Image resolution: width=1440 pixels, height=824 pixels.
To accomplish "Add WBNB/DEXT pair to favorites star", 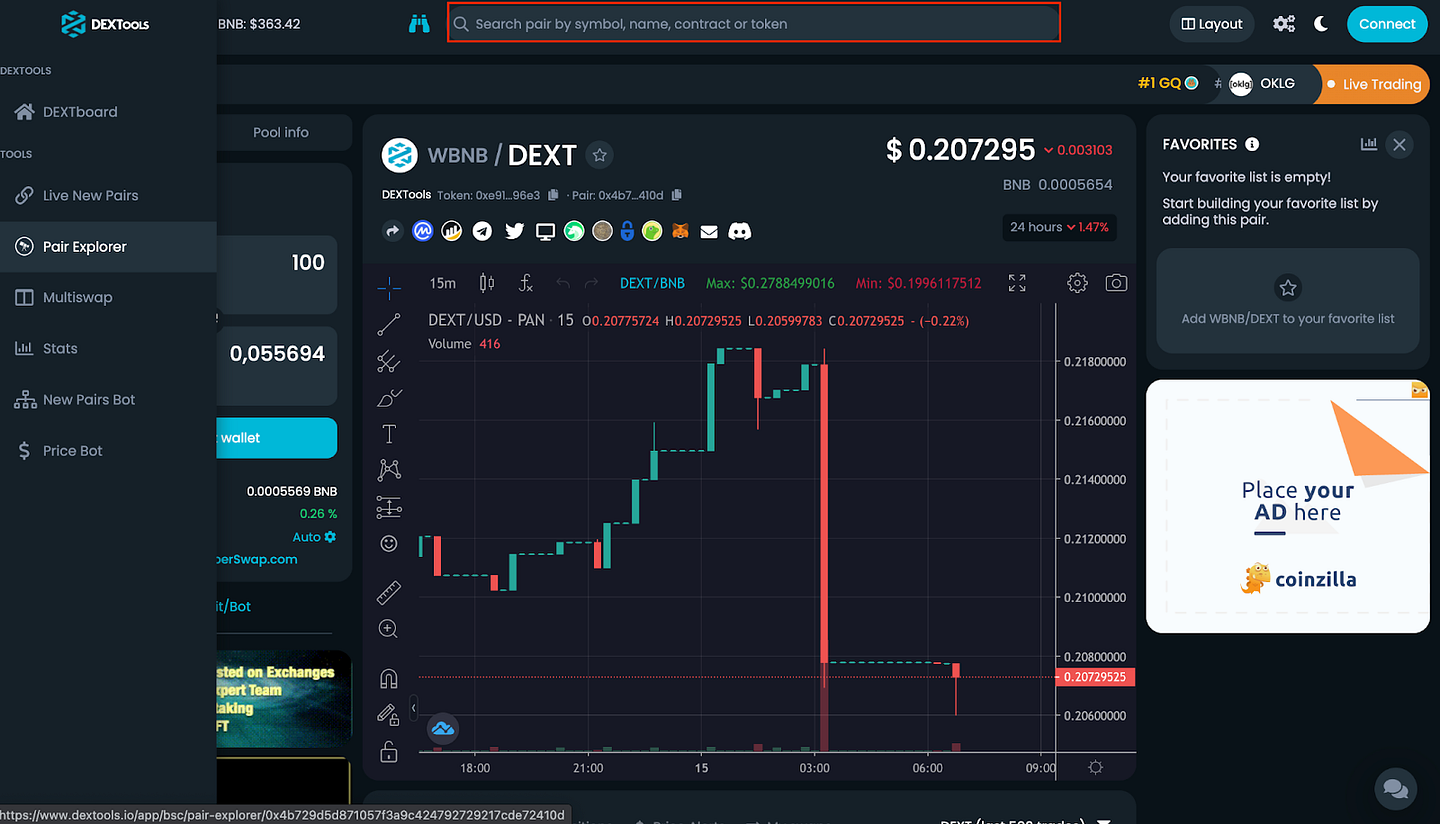I will click(x=600, y=155).
